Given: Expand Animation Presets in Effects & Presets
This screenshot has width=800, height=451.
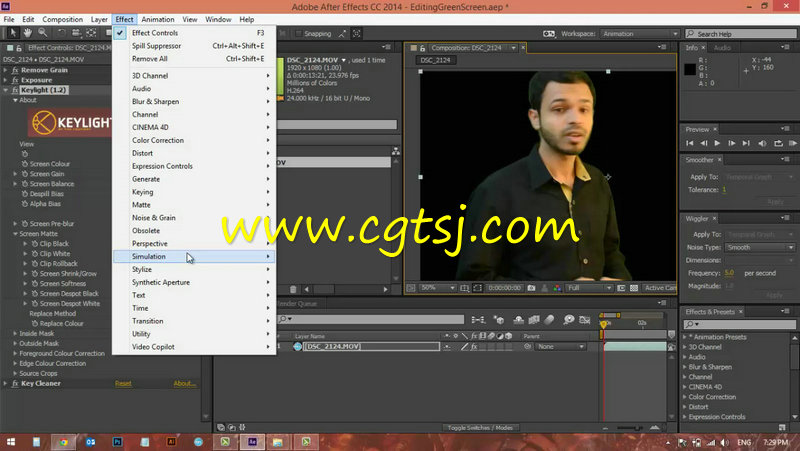Looking at the screenshot, I should click(x=685, y=337).
